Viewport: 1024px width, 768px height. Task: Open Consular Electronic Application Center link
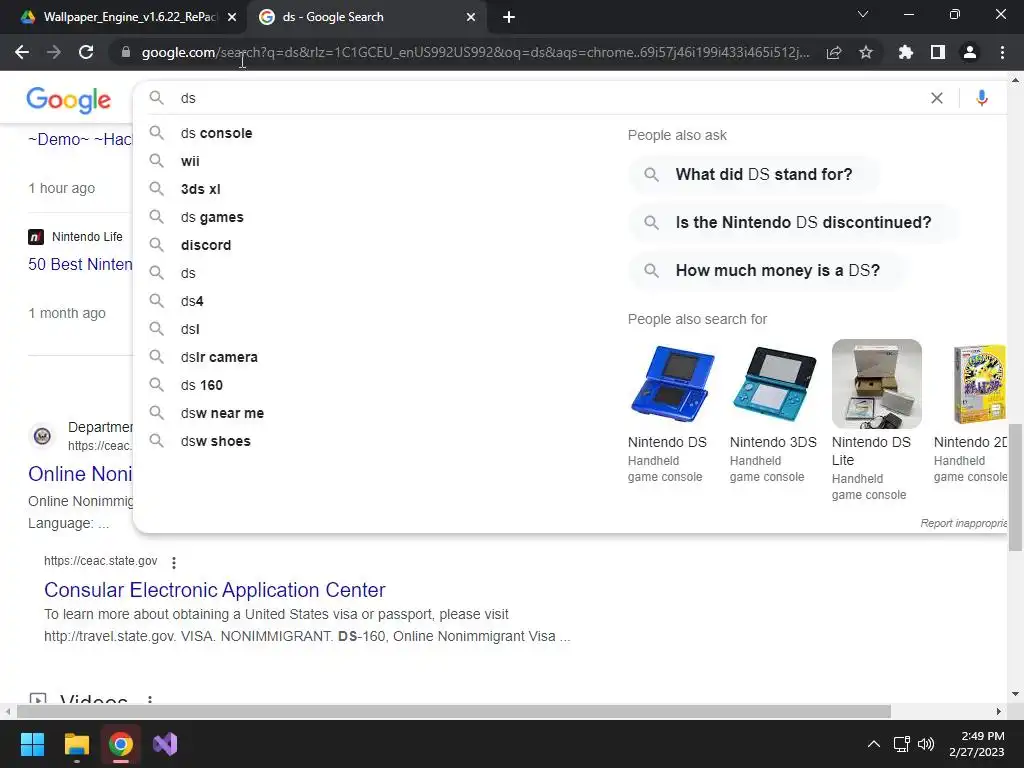pos(214,590)
